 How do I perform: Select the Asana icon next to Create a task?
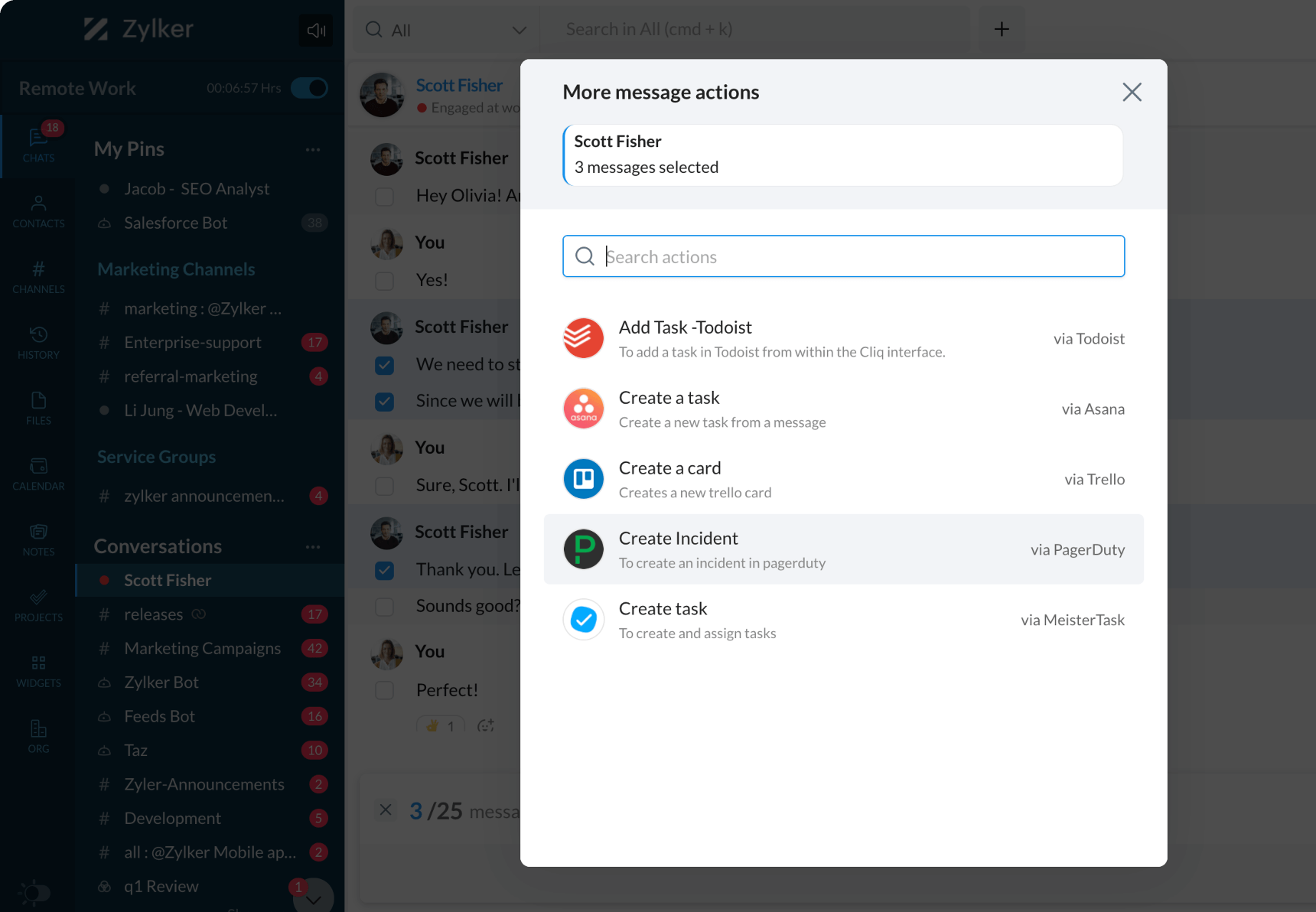[x=584, y=408]
